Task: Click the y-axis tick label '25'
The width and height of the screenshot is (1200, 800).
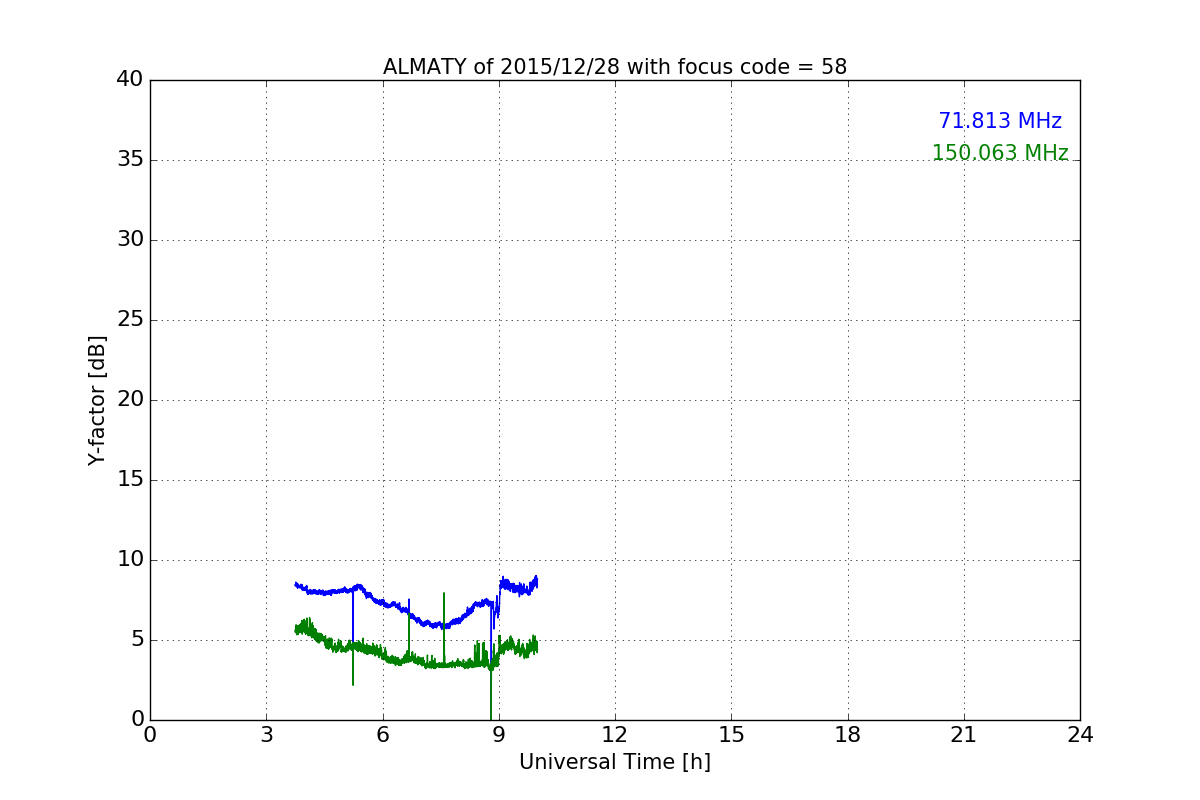Action: 130,320
